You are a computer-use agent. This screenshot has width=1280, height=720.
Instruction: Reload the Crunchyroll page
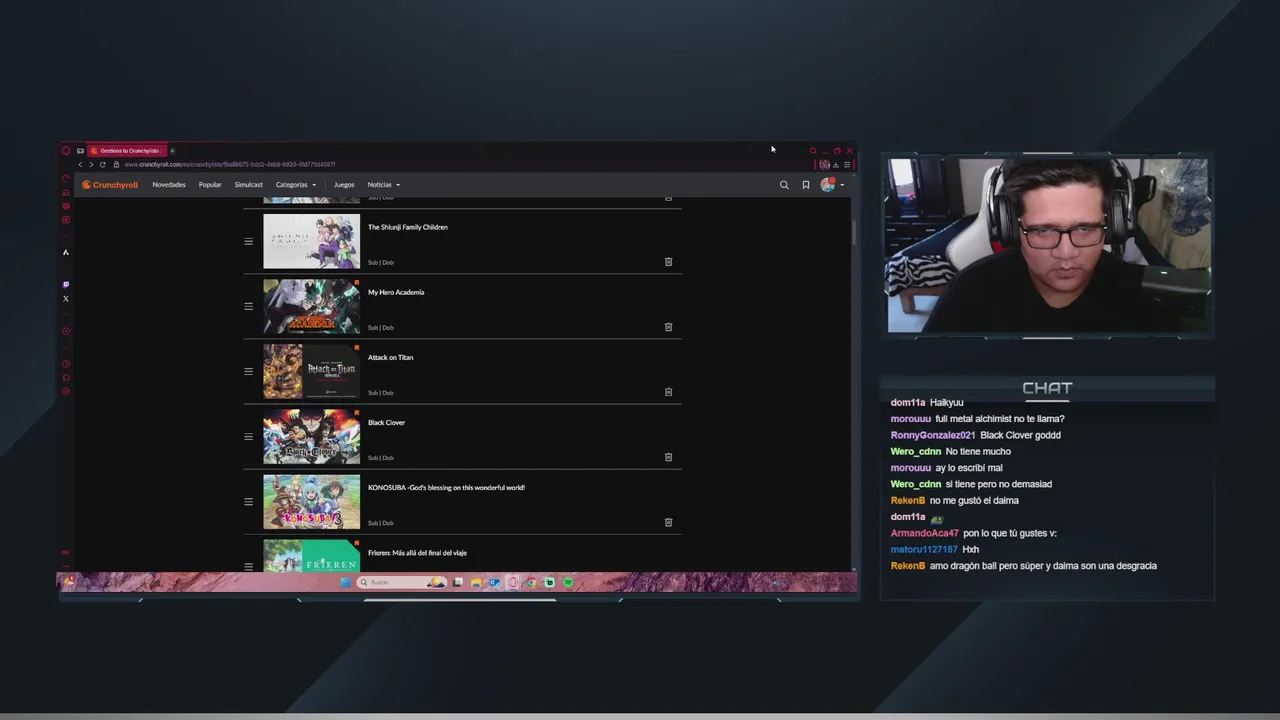click(x=102, y=164)
